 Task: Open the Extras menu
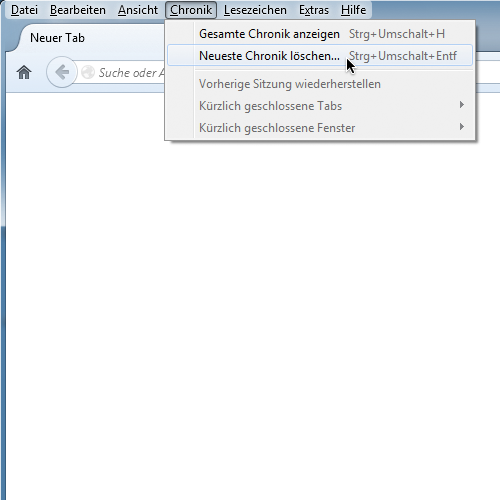coord(314,10)
